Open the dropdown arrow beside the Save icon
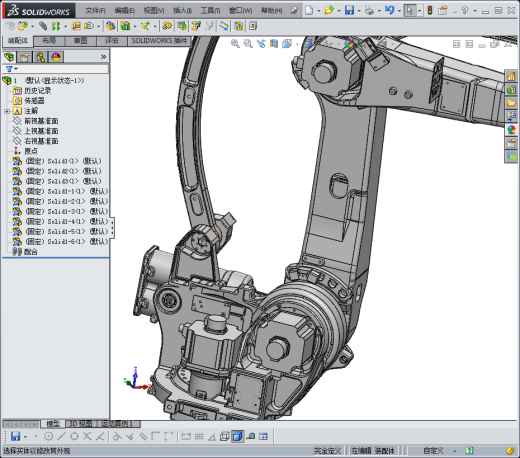 point(359,11)
